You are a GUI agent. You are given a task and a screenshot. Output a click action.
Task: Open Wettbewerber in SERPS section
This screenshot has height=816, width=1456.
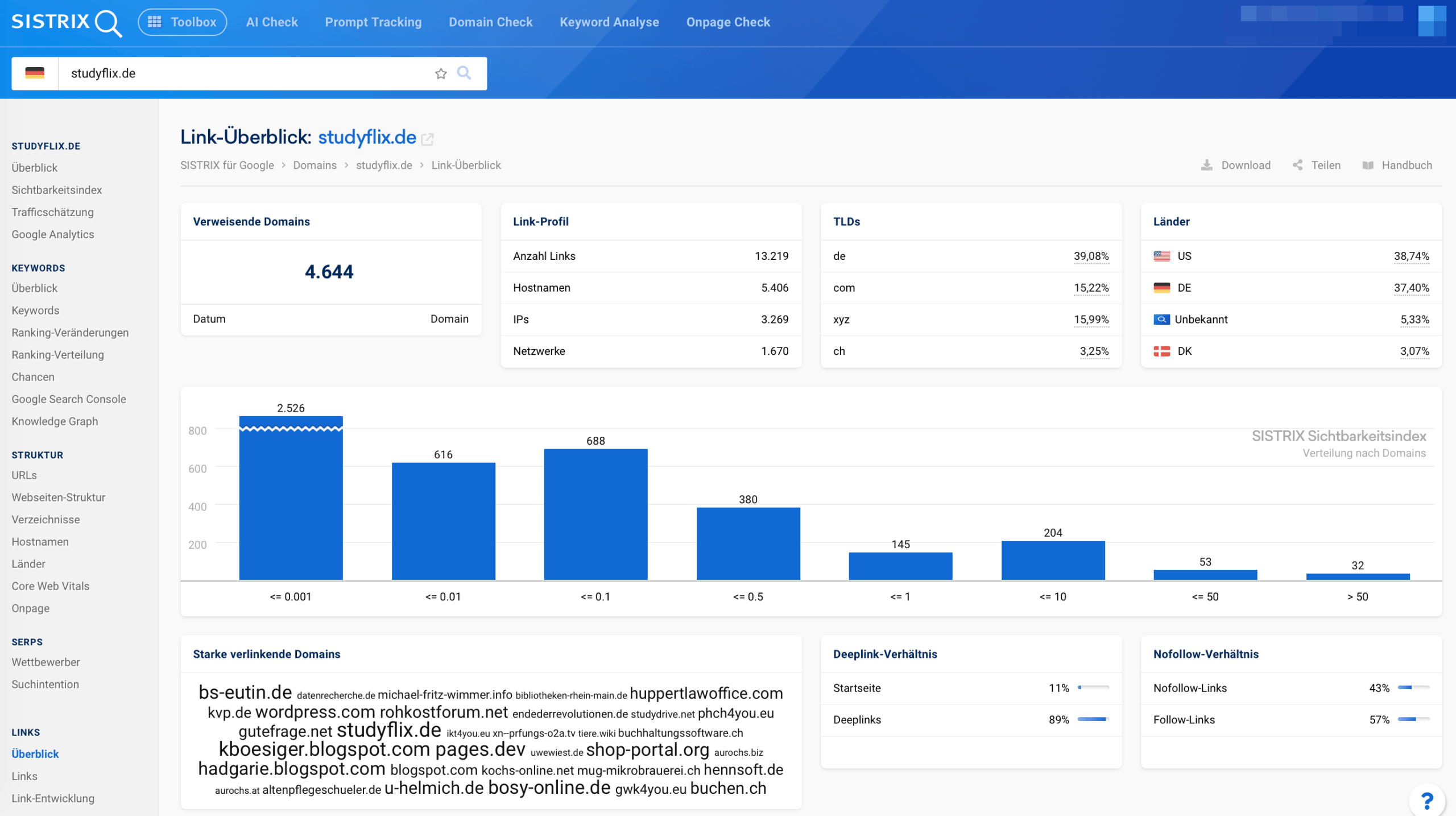pyautogui.click(x=45, y=662)
